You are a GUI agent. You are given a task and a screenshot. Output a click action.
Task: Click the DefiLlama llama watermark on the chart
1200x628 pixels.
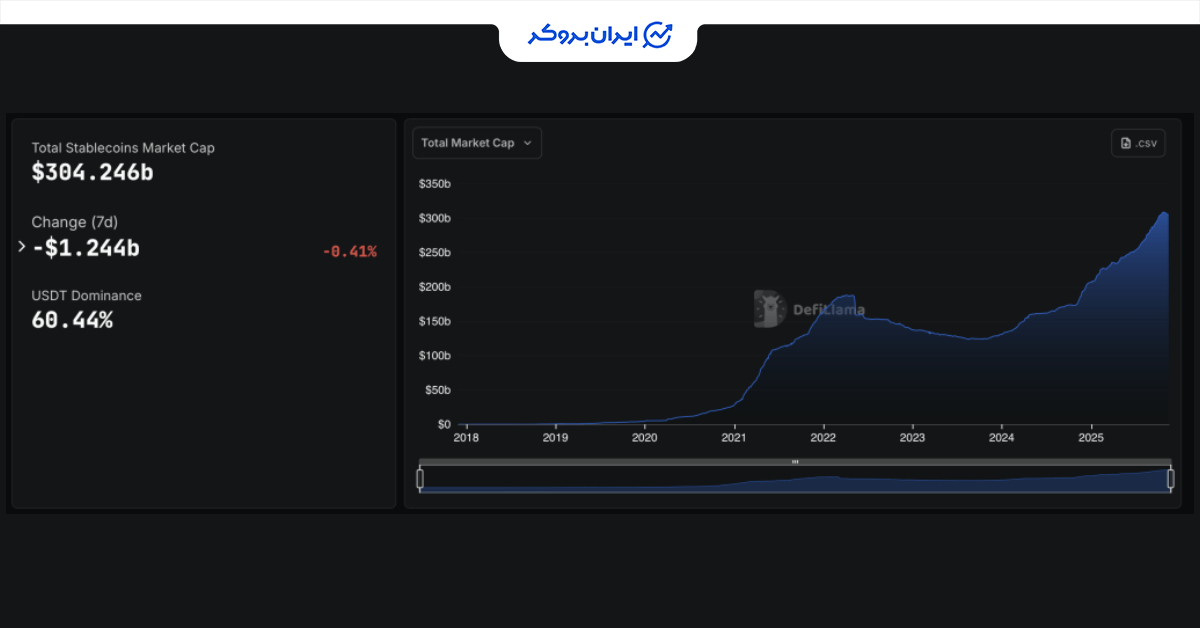click(x=770, y=308)
